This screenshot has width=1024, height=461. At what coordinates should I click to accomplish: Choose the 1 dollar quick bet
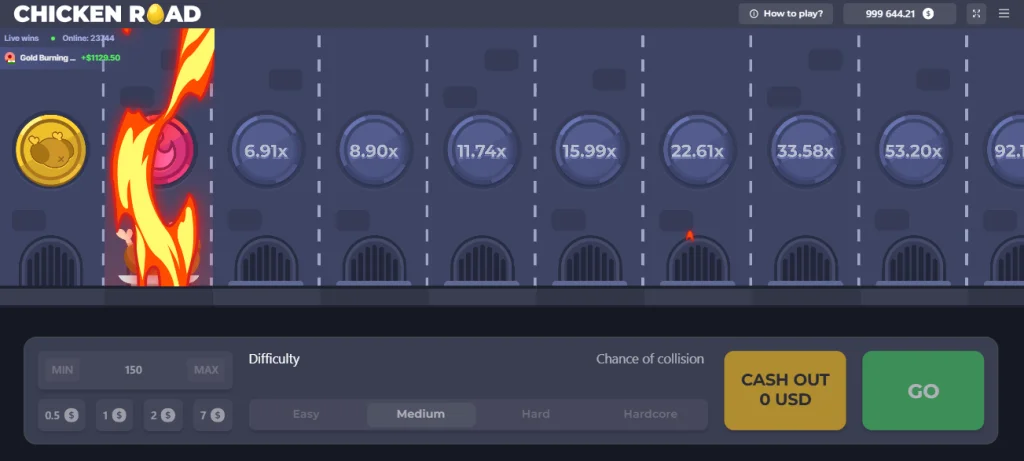click(x=114, y=415)
